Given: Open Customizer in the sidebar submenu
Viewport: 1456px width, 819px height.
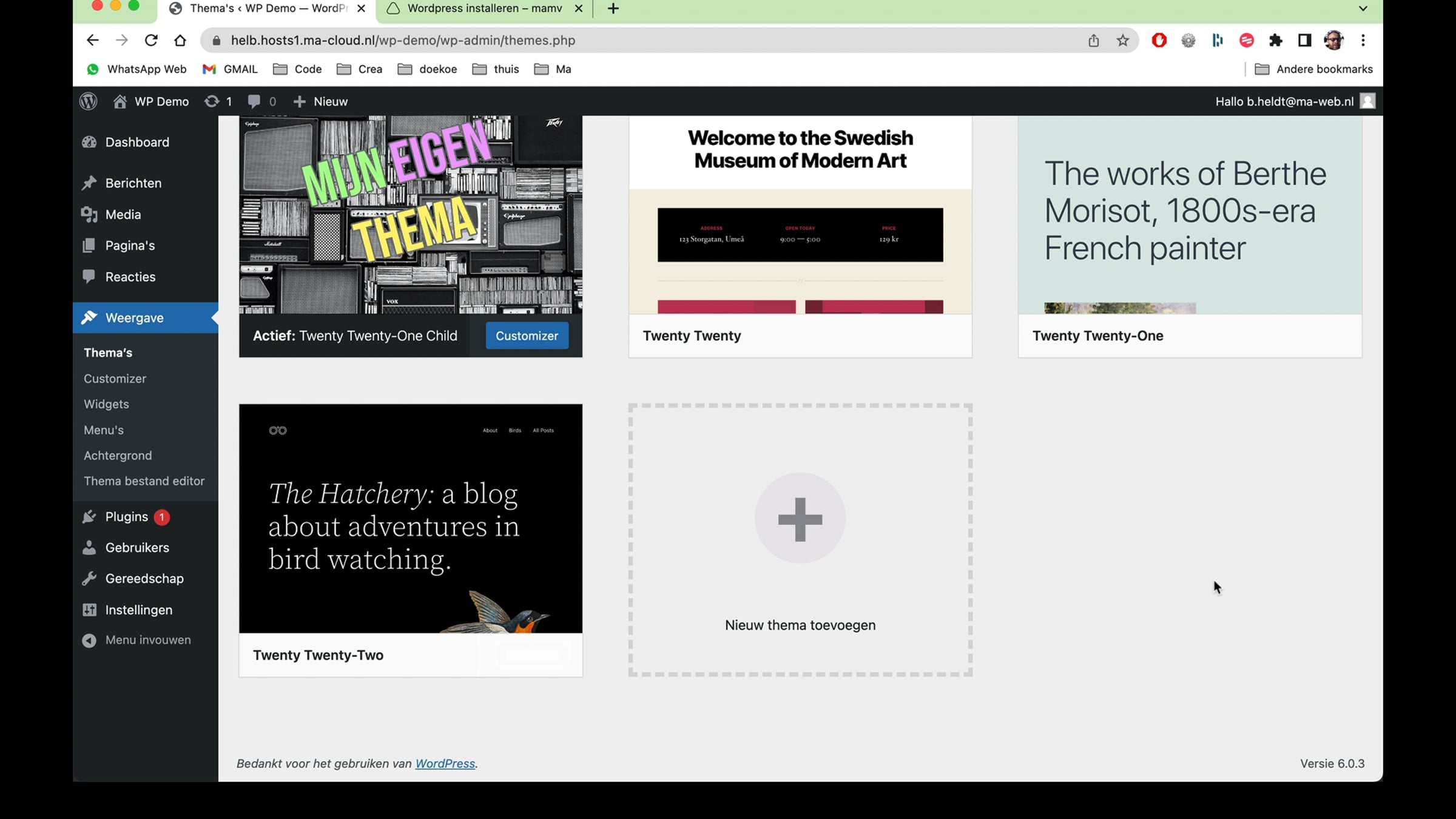Looking at the screenshot, I should click(x=115, y=379).
